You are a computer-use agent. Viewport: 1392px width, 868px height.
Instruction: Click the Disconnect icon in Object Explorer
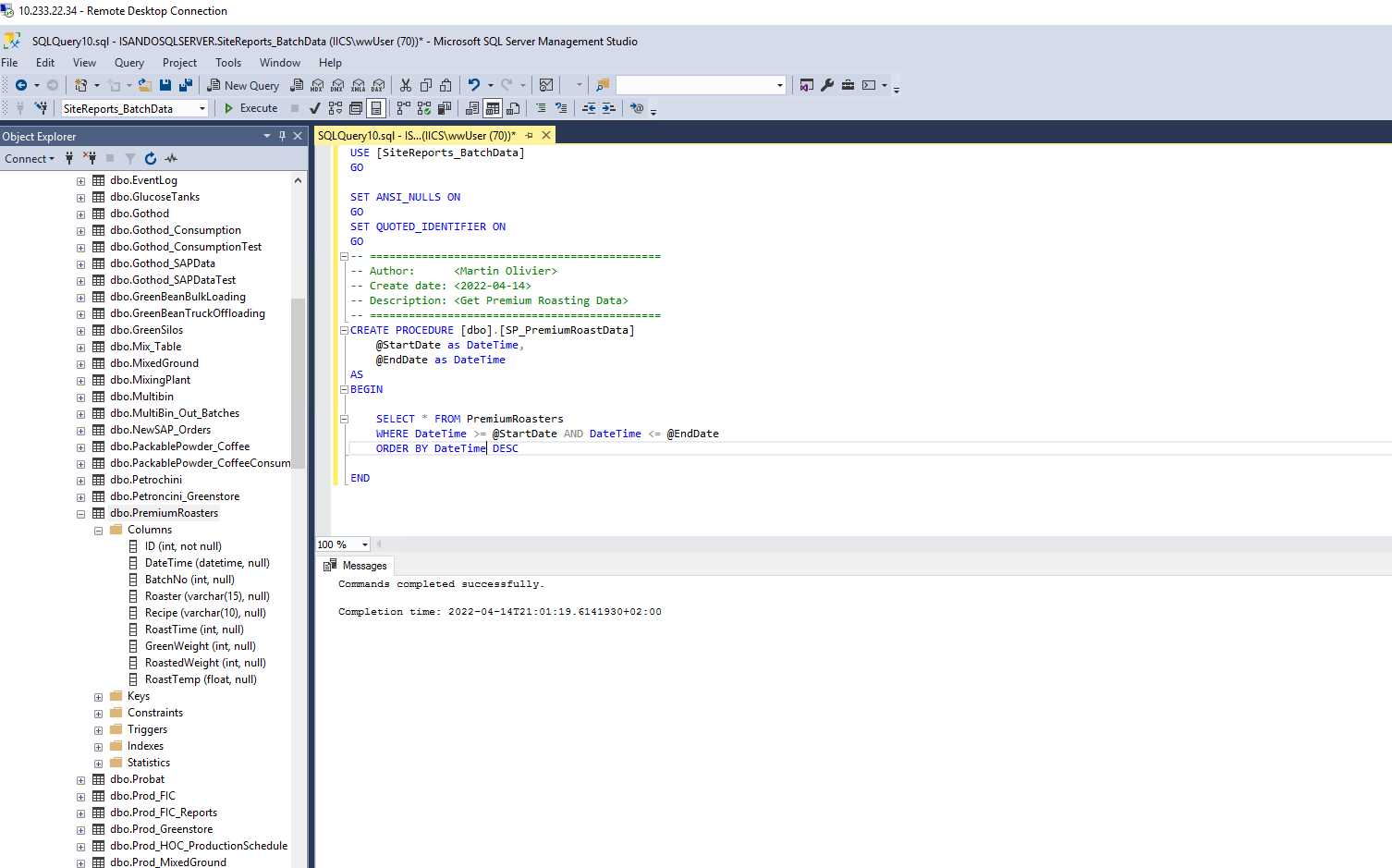(90, 159)
